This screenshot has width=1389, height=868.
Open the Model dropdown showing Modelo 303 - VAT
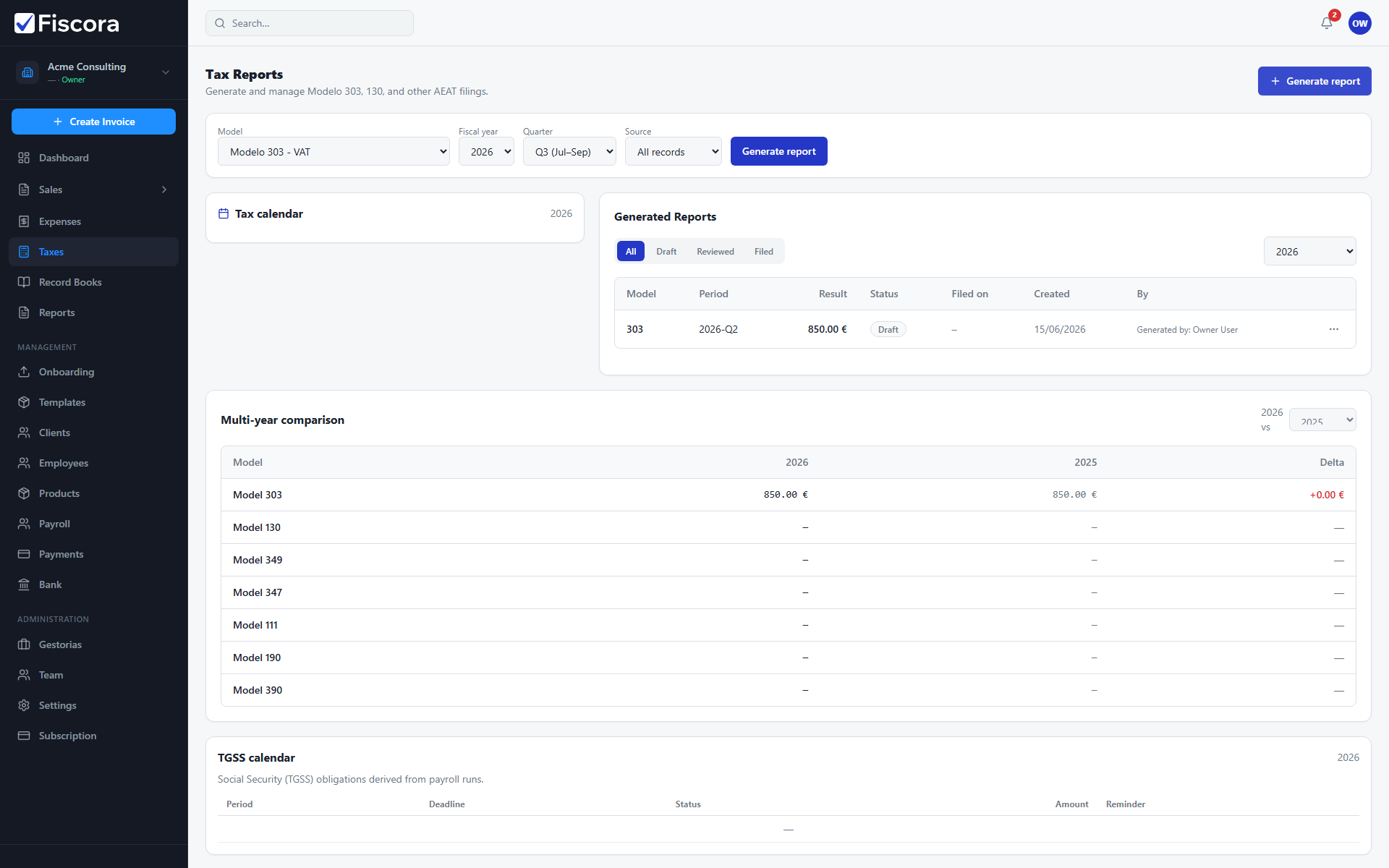334,151
